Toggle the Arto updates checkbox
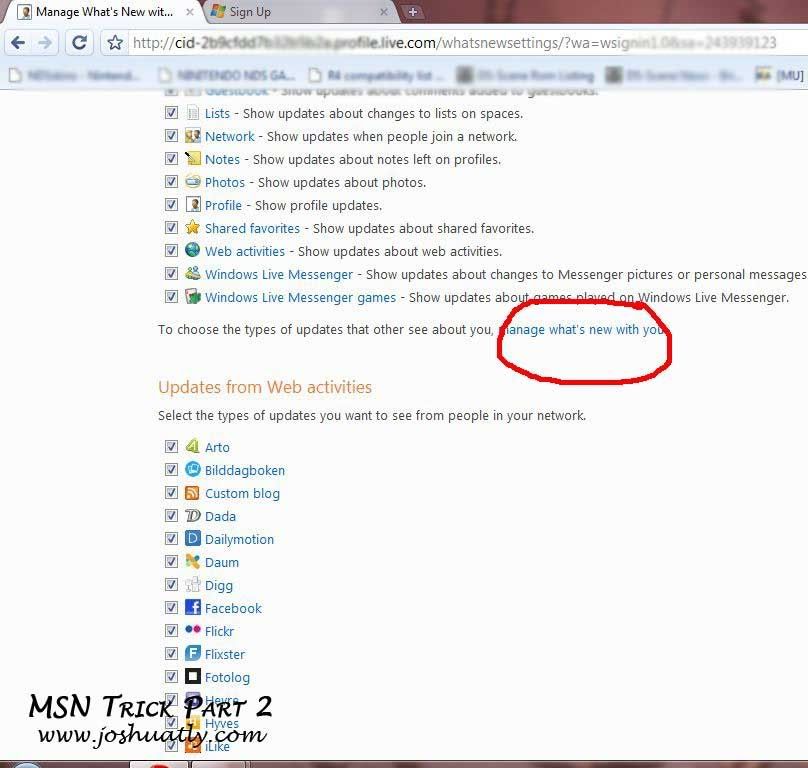 click(171, 446)
